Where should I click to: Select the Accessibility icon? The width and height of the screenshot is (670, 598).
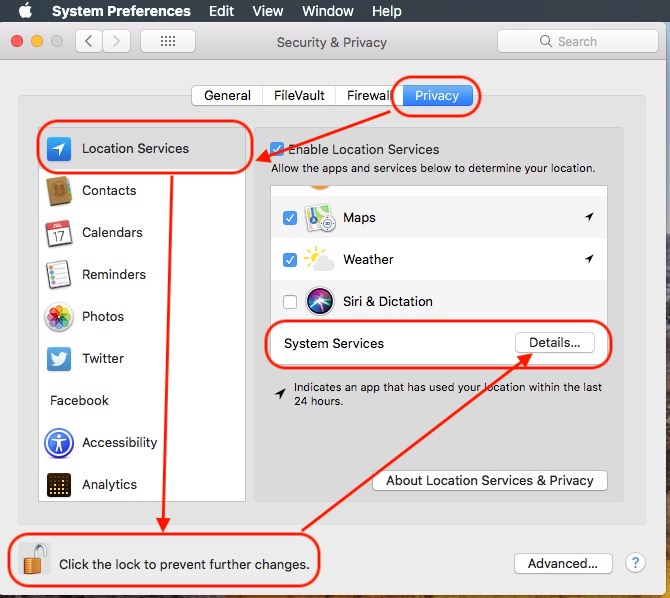click(59, 443)
